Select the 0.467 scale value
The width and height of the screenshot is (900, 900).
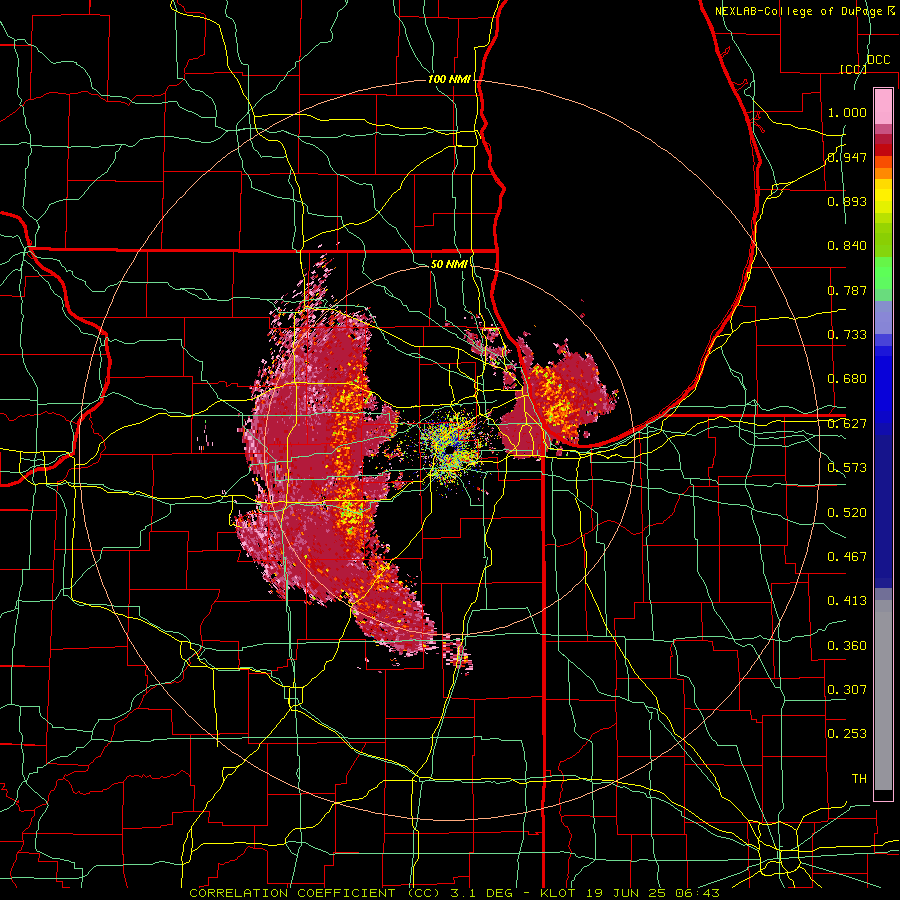click(847, 557)
